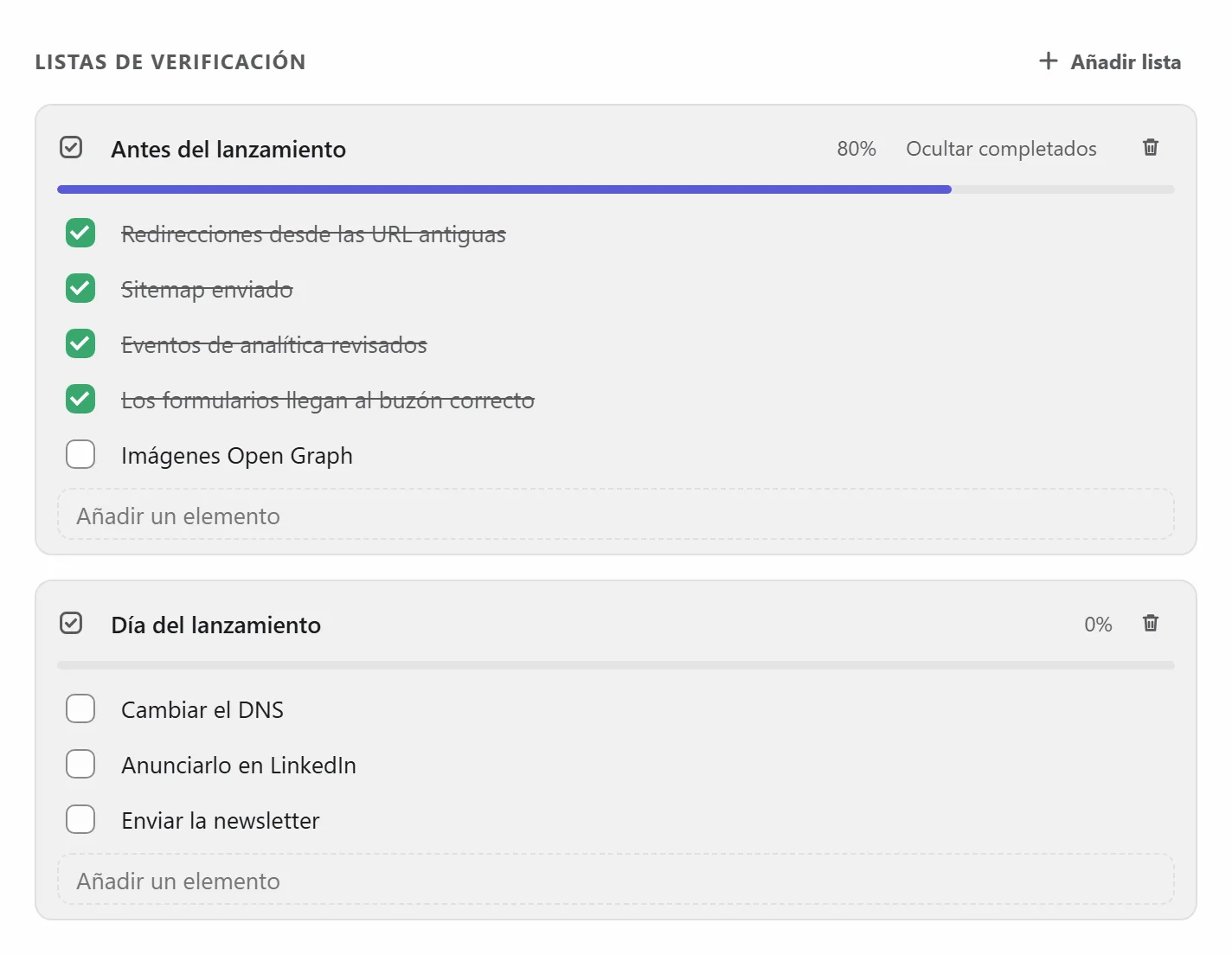Click checklist icon beside "Antes del lanzamiento"
This screenshot has height=955, width=1232.
(71, 148)
